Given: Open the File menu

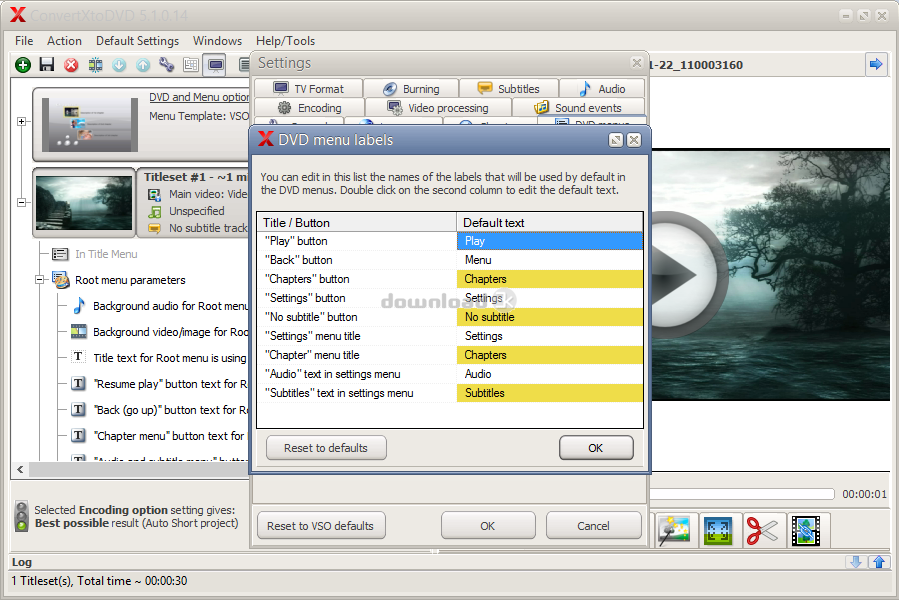Looking at the screenshot, I should 24,41.
